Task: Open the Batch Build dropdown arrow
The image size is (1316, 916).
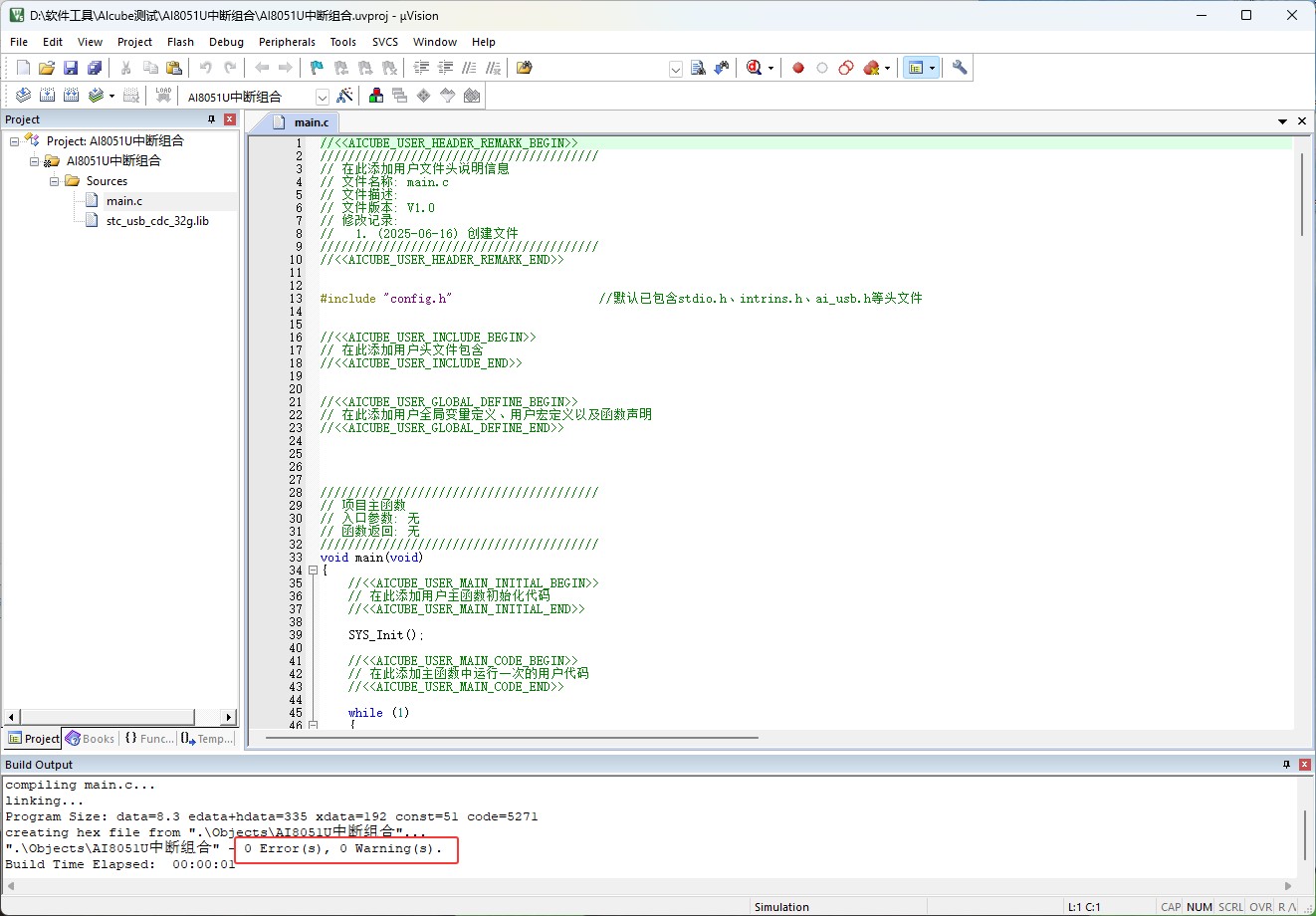Action: coord(111,97)
